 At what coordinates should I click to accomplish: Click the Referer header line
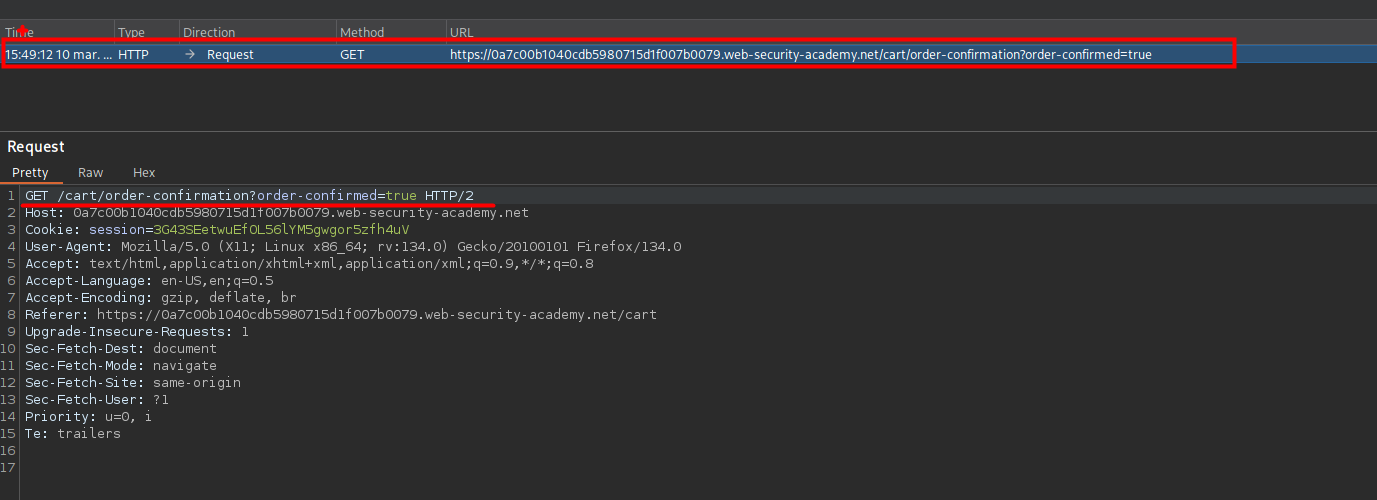point(340,315)
